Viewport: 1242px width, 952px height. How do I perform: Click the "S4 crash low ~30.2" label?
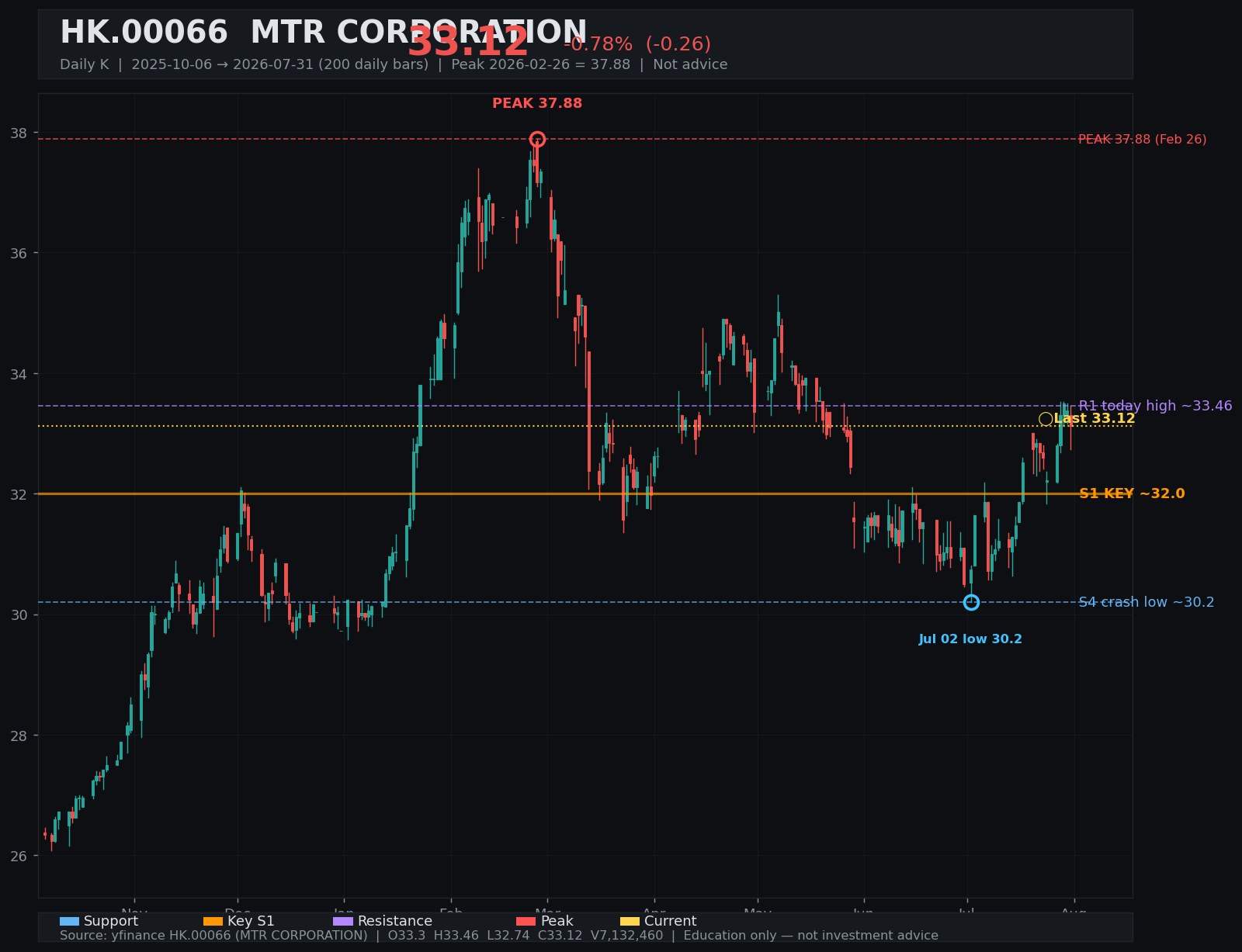pyautogui.click(x=1147, y=602)
